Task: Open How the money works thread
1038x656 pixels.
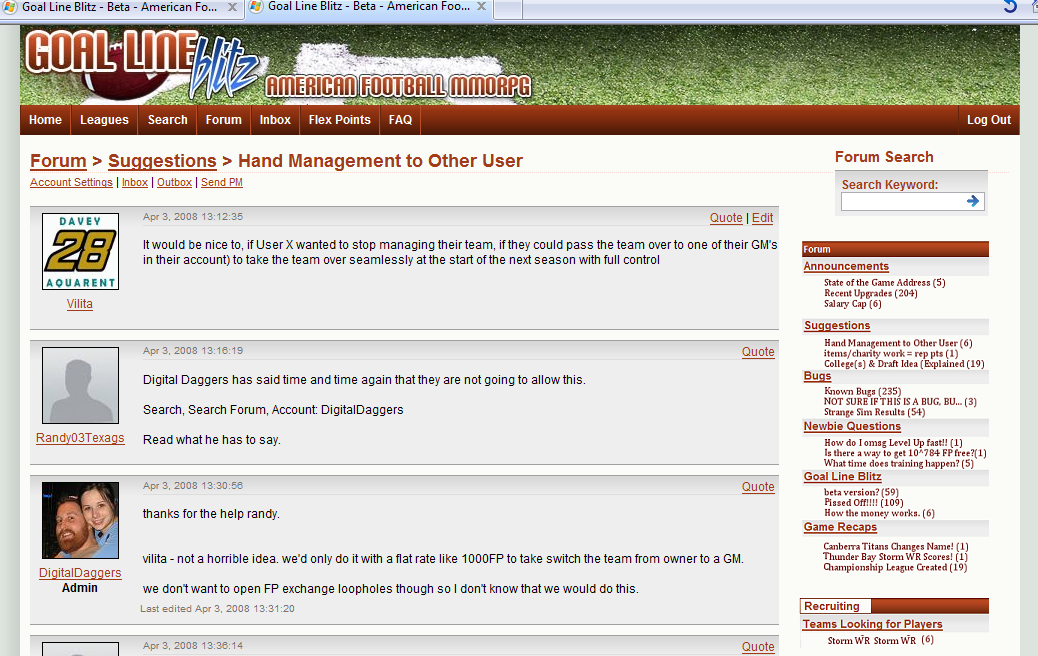Action: (879, 514)
